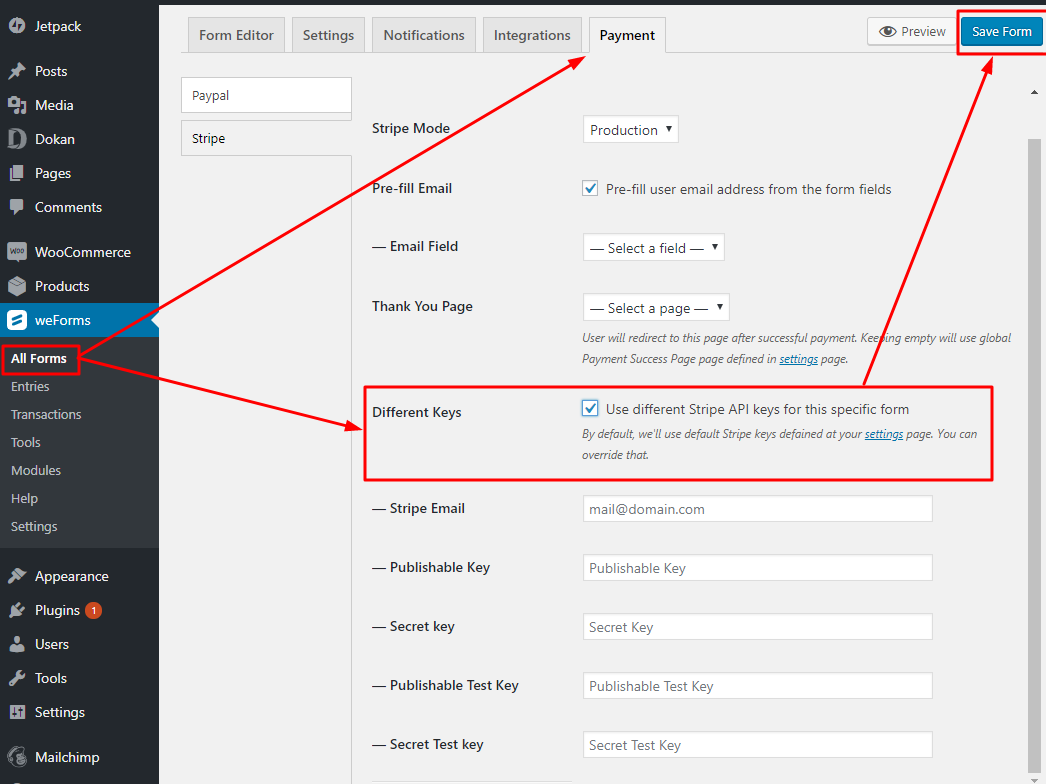Click the Dokan logo icon
Viewport: 1046px width, 784px height.
tap(17, 139)
